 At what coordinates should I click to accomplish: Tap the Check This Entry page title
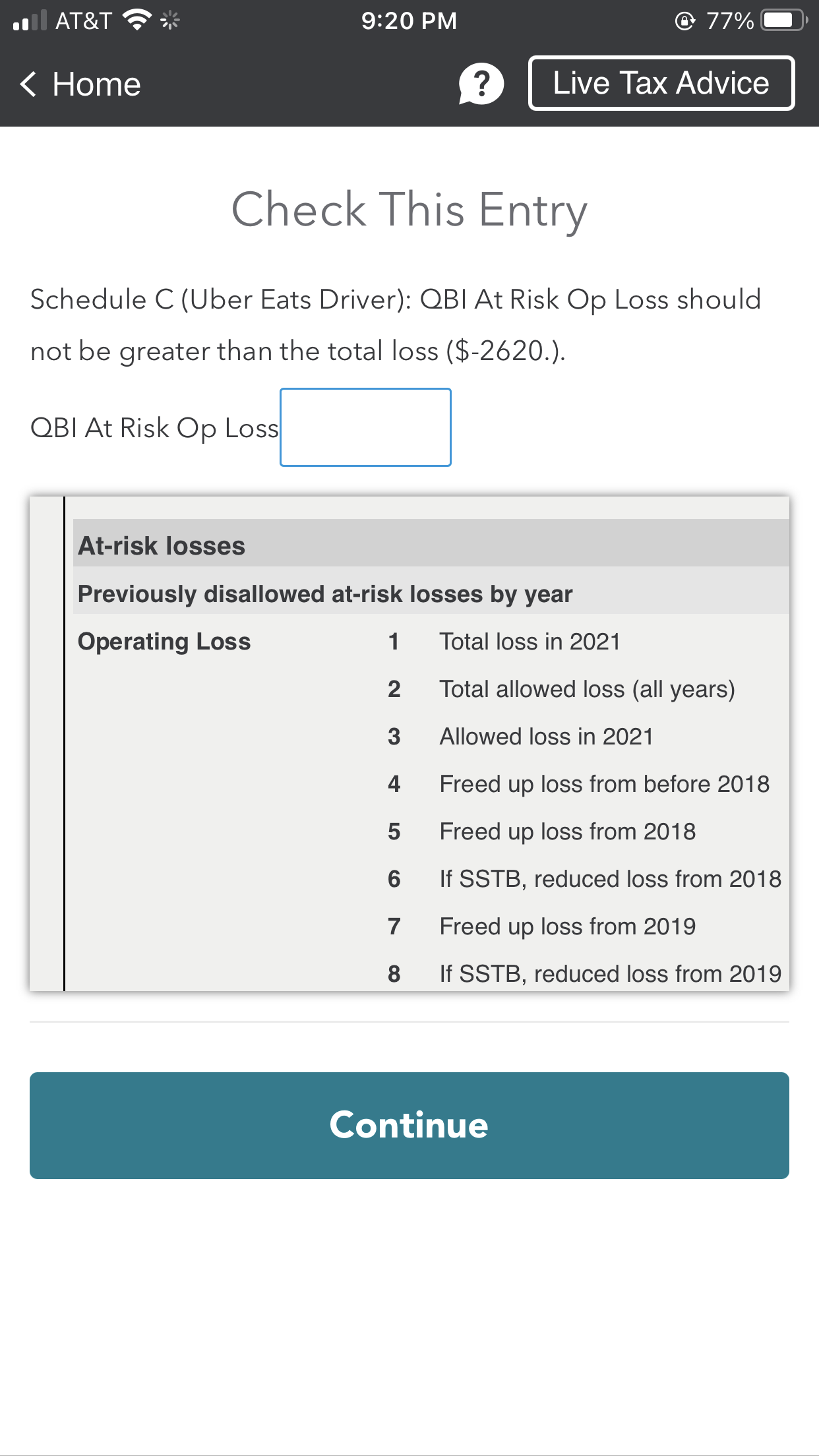409,210
